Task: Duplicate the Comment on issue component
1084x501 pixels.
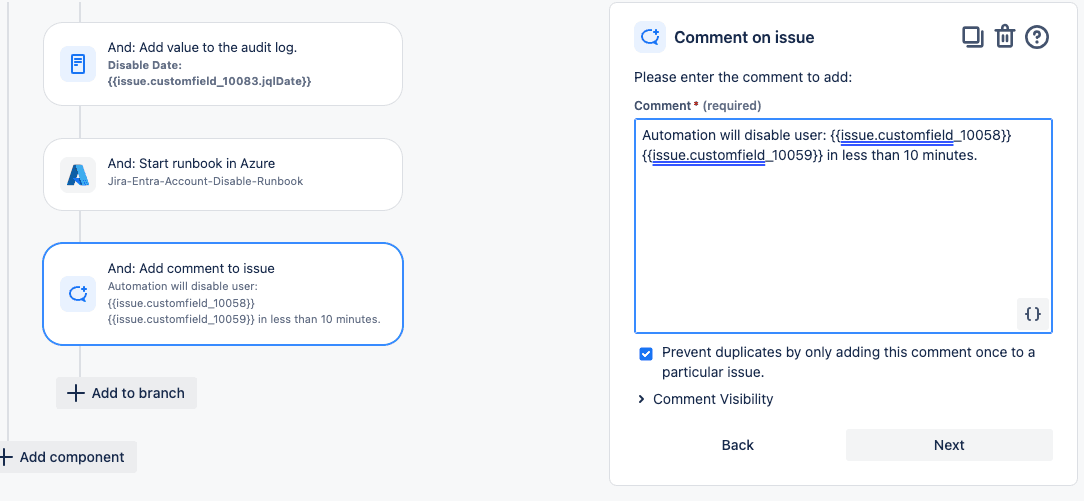Action: [973, 37]
